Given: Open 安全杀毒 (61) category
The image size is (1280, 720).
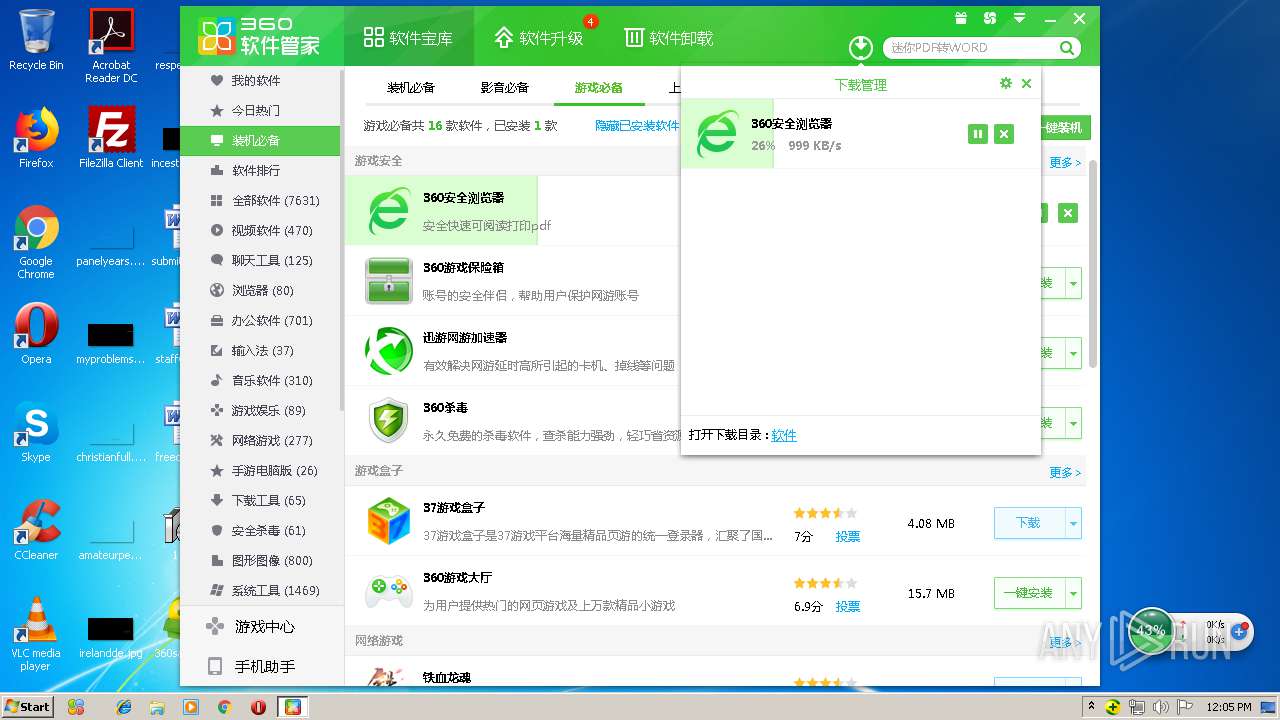Looking at the screenshot, I should (x=260, y=531).
